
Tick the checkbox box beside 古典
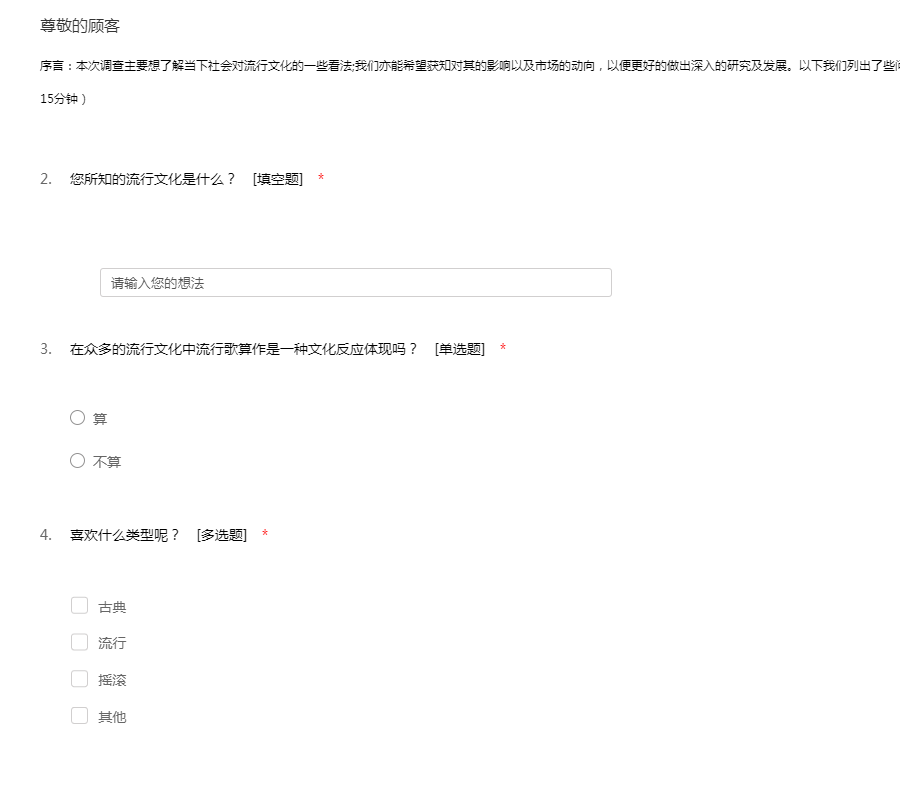click(80, 606)
